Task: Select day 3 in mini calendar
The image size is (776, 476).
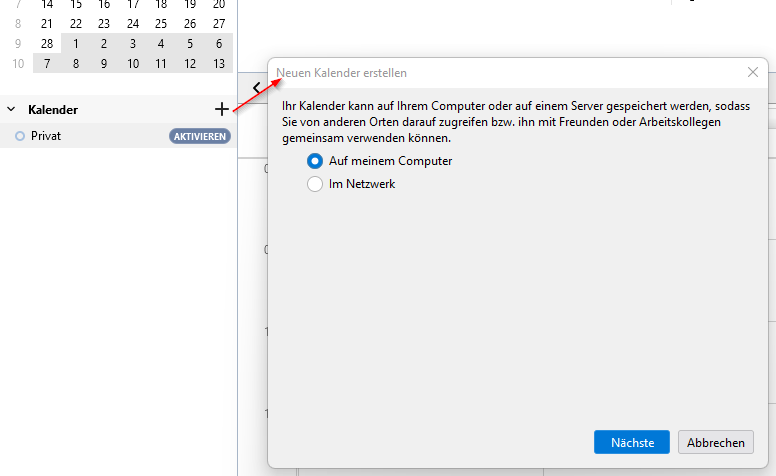Action: [x=133, y=44]
